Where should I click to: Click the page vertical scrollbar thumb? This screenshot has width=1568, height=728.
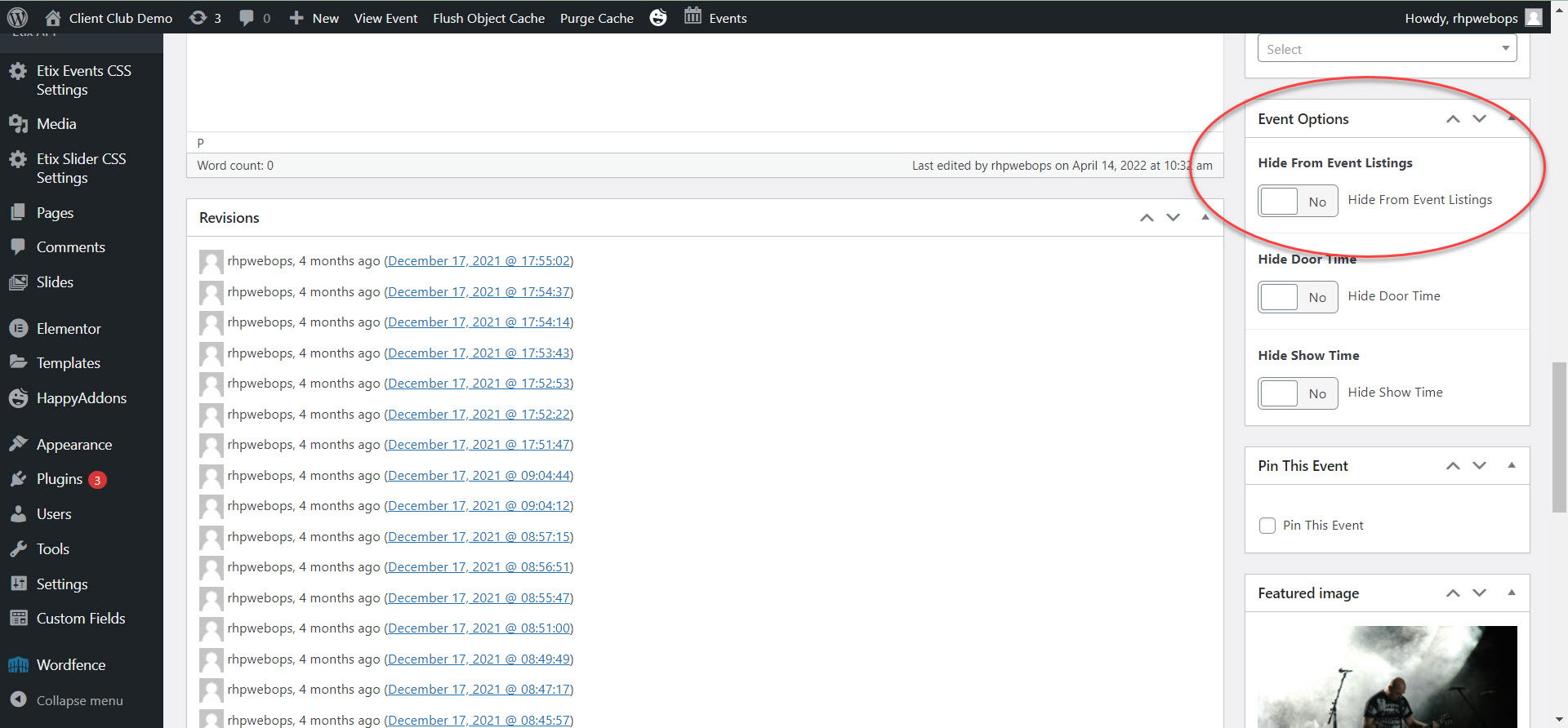(1559, 437)
